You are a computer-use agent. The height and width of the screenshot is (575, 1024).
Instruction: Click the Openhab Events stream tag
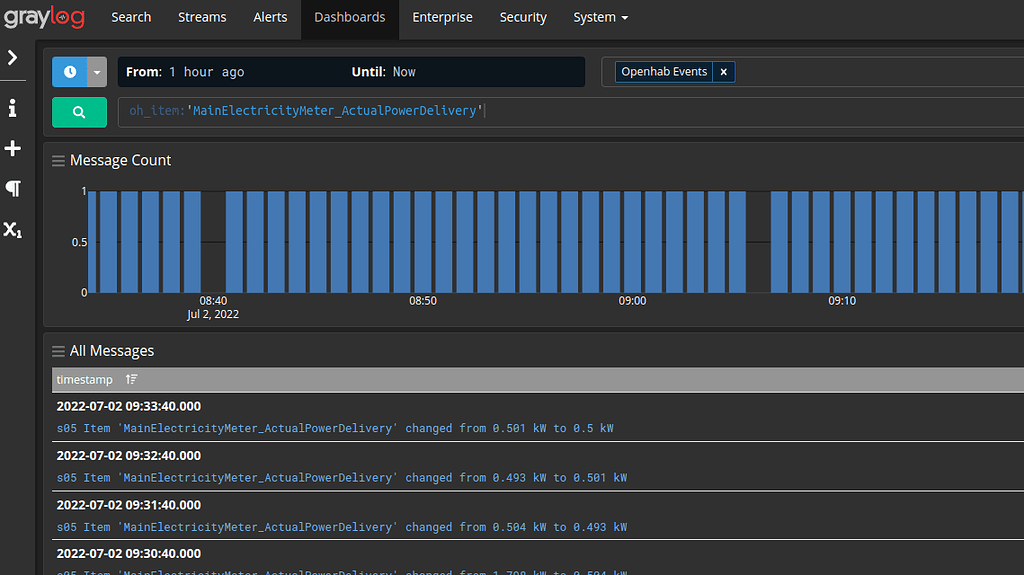tap(664, 72)
